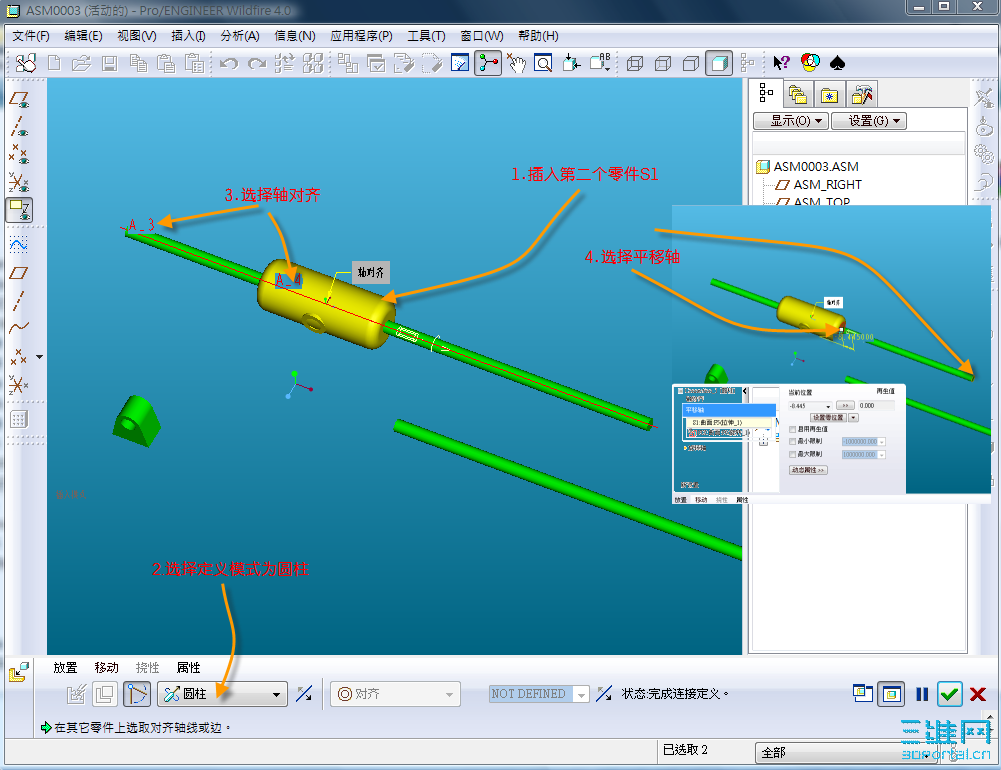The height and width of the screenshot is (770, 1001).
Task: Create a new file with the New icon
Action: 54,63
